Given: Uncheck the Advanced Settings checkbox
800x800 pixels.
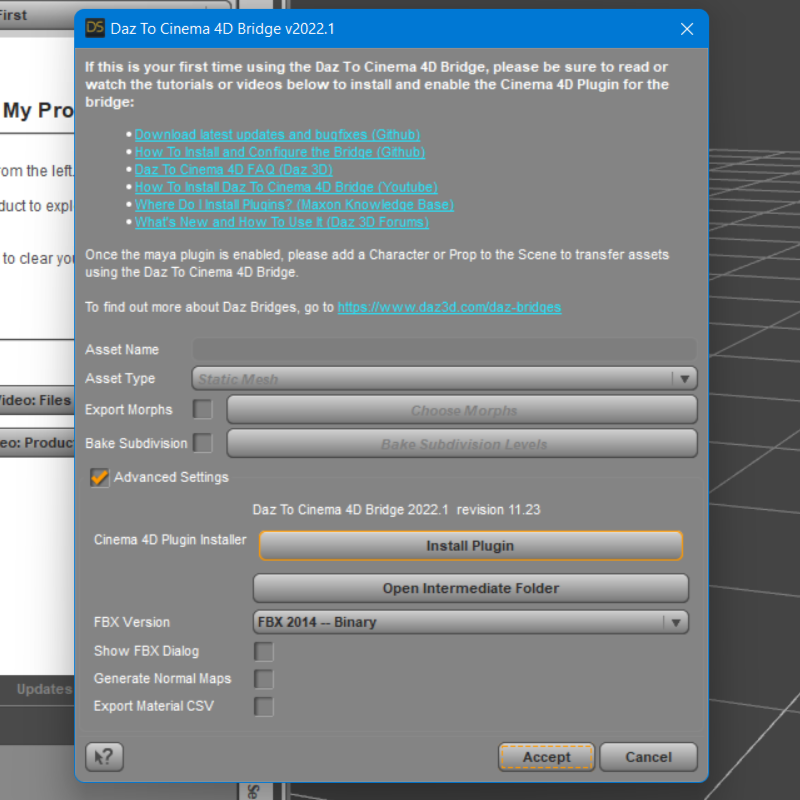Looking at the screenshot, I should tap(99, 478).
